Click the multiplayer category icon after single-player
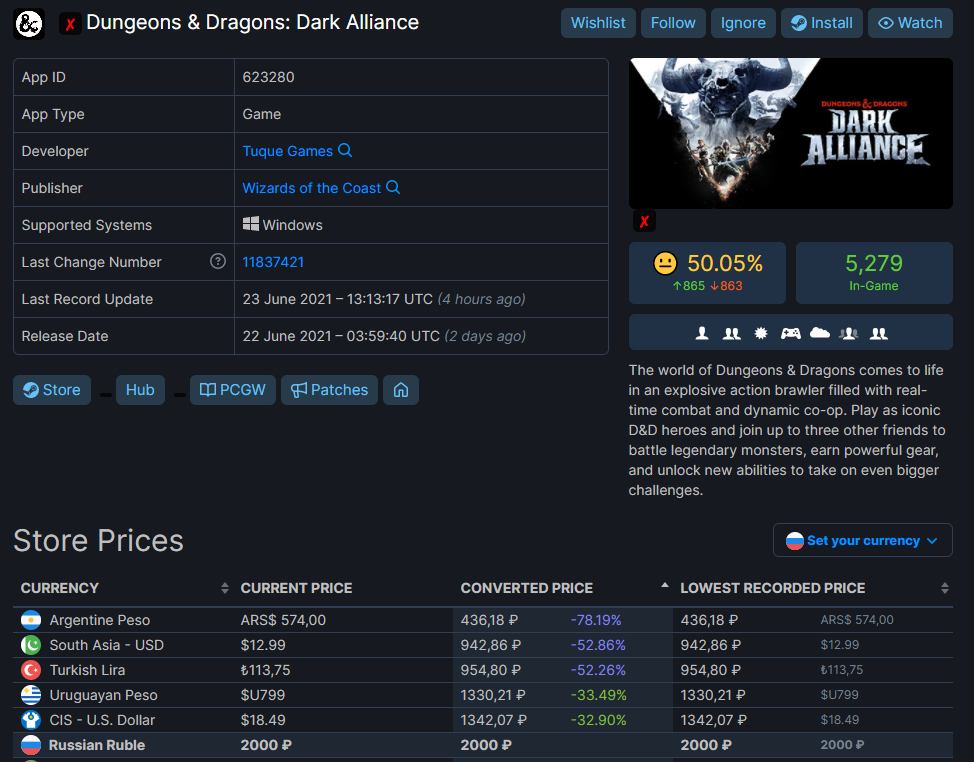Image resolution: width=974 pixels, height=762 pixels. pos(732,333)
